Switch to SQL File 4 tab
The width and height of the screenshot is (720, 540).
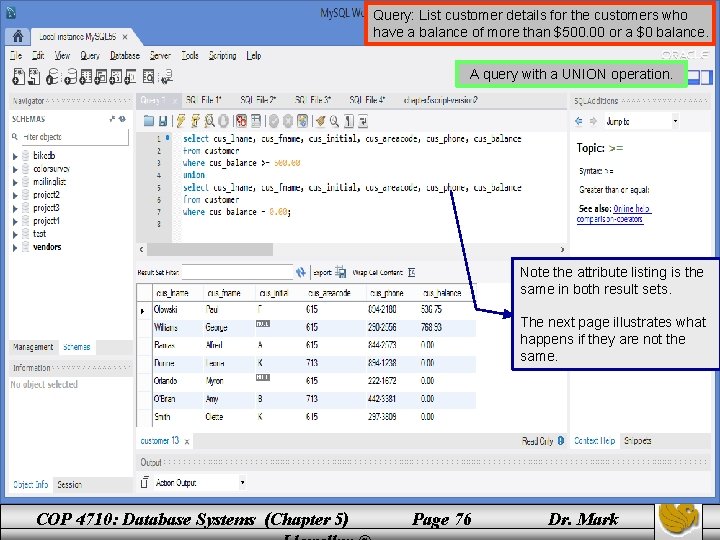[x=367, y=100]
